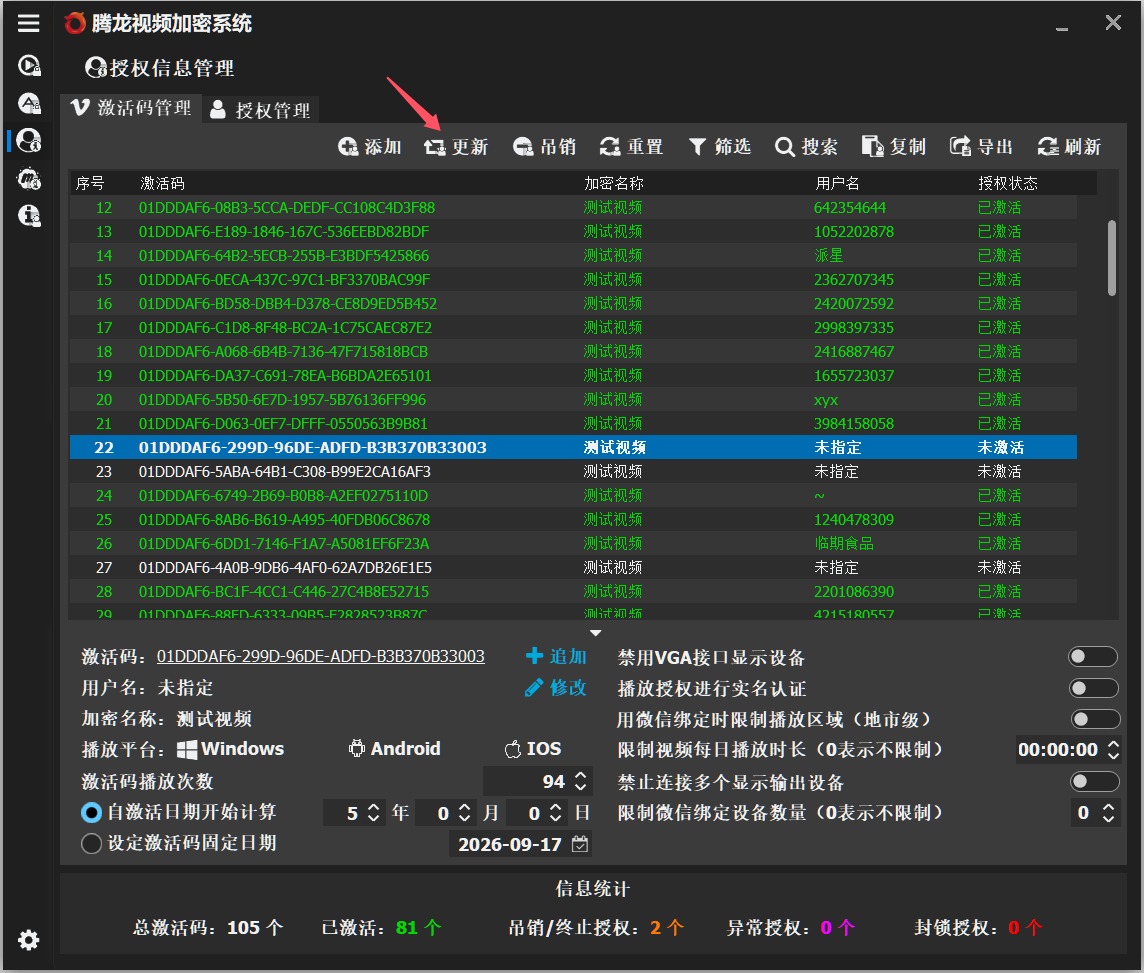The image size is (1144, 973).
Task: Click the 已激活 81 个 statistic
Action: [381, 927]
